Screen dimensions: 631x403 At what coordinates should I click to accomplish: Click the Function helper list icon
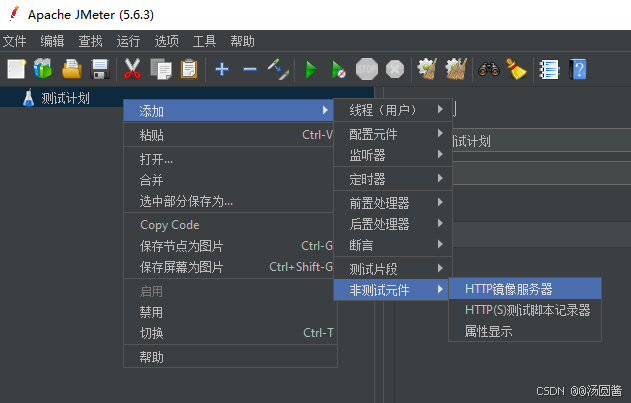pos(549,69)
